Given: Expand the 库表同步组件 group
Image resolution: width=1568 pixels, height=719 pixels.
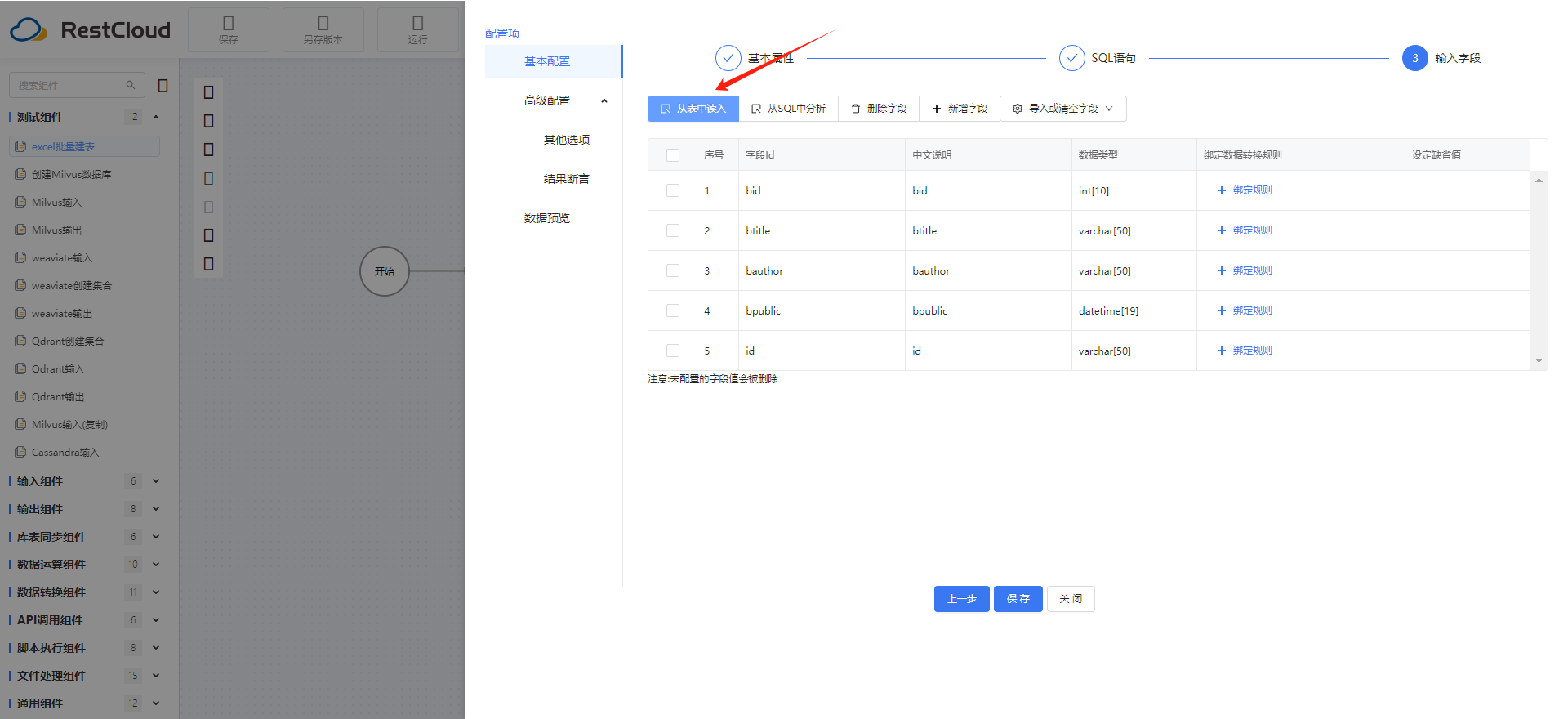Looking at the screenshot, I should (156, 537).
